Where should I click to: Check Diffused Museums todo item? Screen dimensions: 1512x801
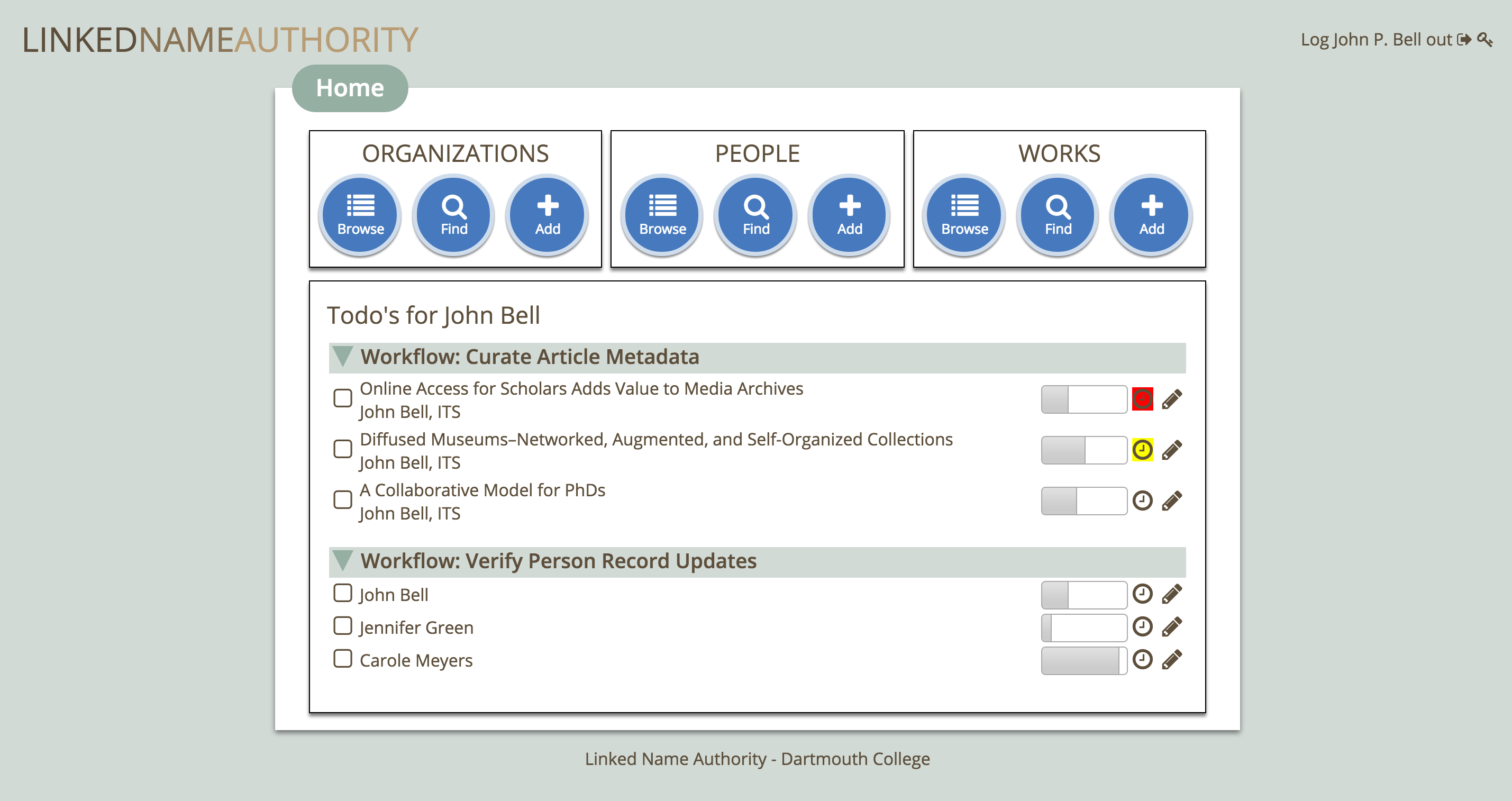(343, 449)
